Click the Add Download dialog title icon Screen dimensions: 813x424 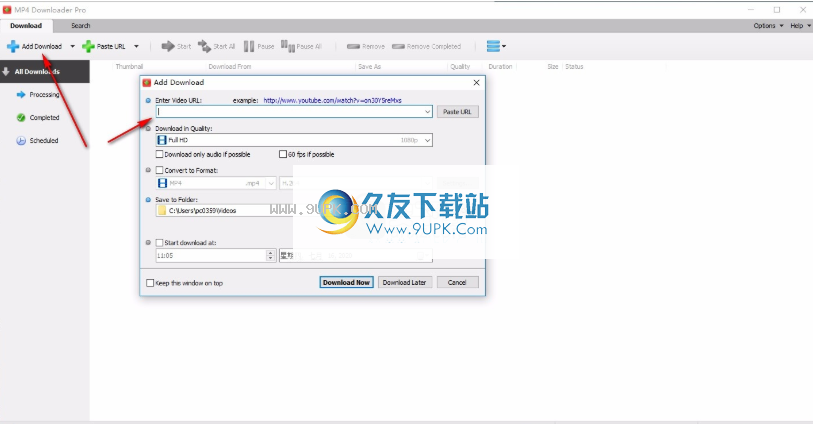(x=147, y=82)
